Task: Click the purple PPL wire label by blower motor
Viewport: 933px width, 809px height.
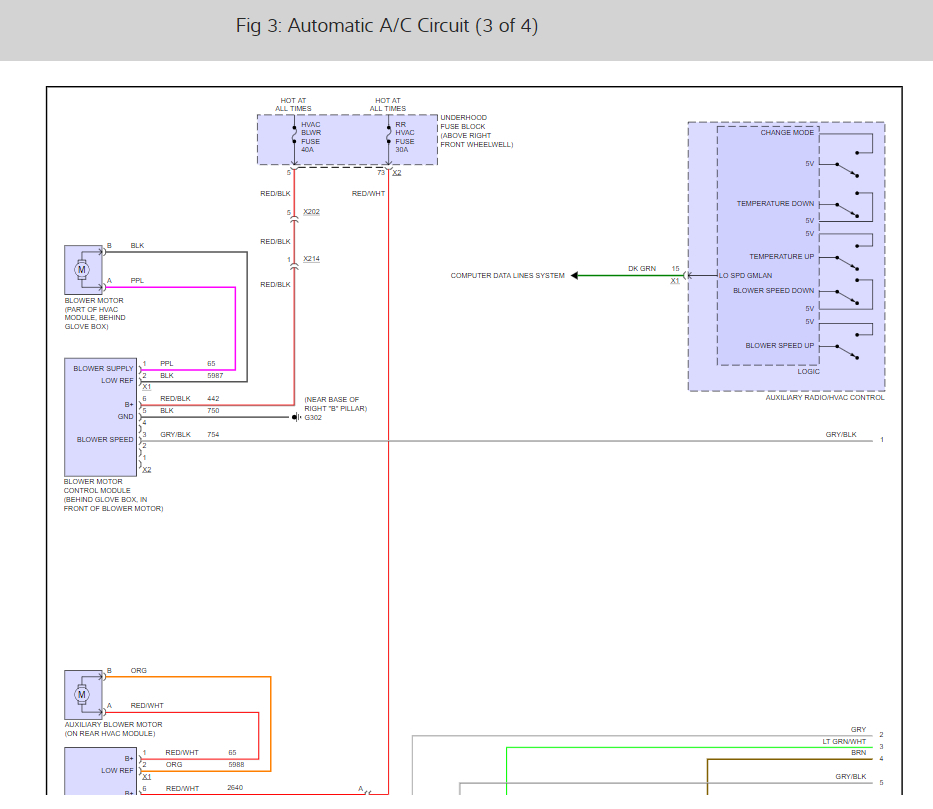Action: (137, 281)
